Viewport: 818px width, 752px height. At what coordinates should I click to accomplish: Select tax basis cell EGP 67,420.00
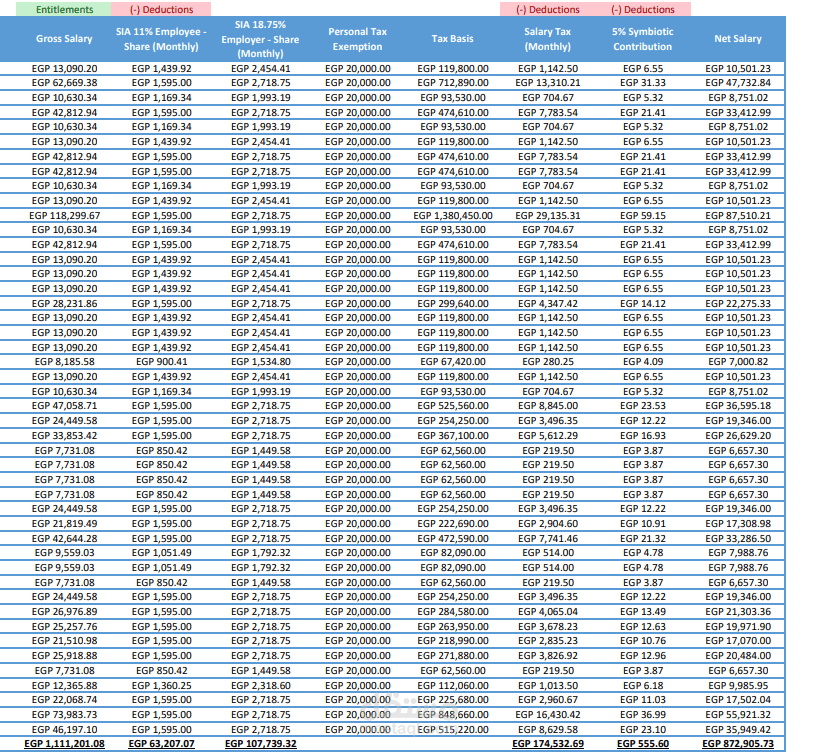point(452,362)
